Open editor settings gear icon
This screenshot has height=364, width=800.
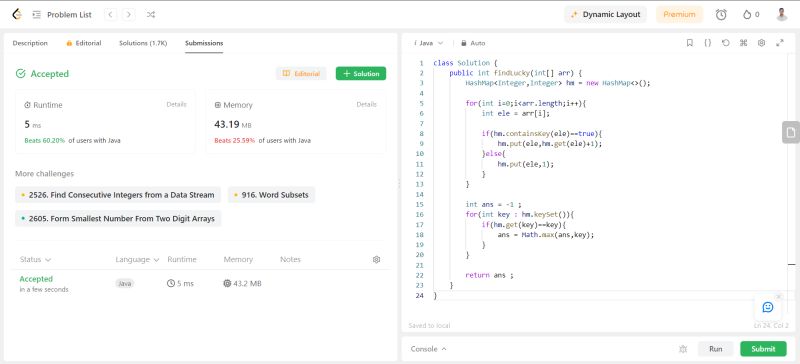click(761, 43)
